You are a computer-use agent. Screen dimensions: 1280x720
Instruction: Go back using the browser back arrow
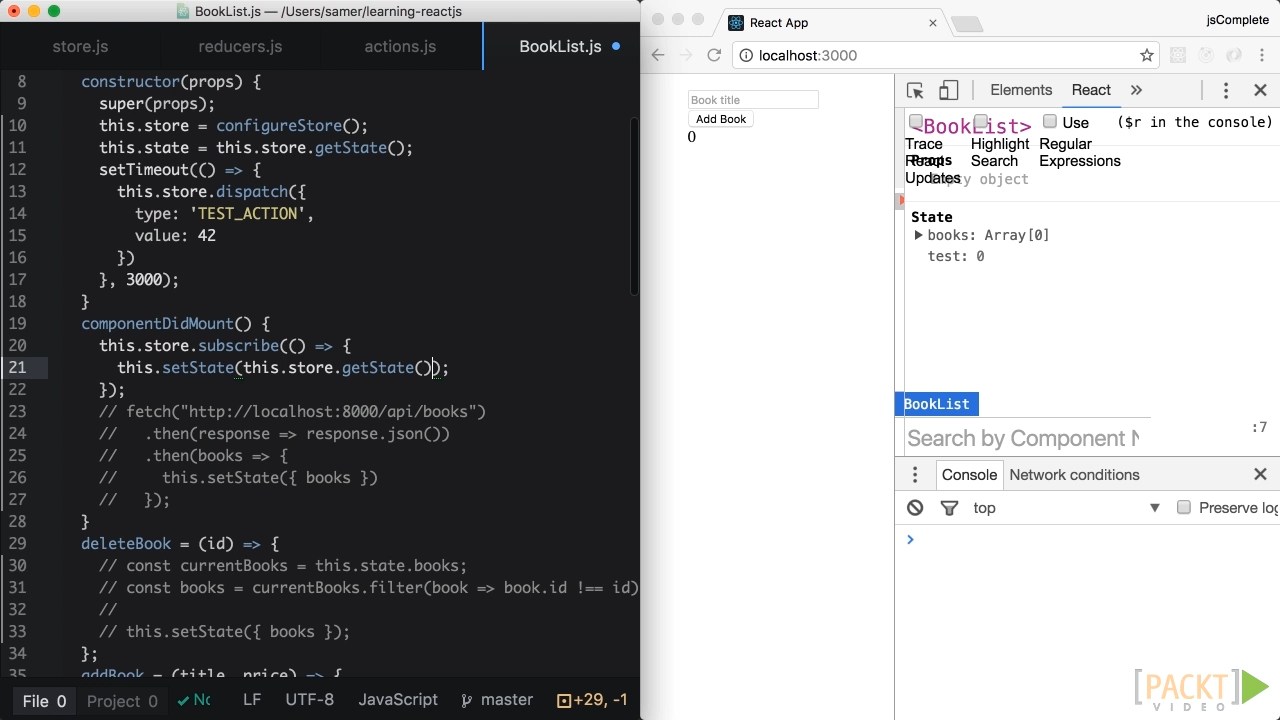point(658,55)
